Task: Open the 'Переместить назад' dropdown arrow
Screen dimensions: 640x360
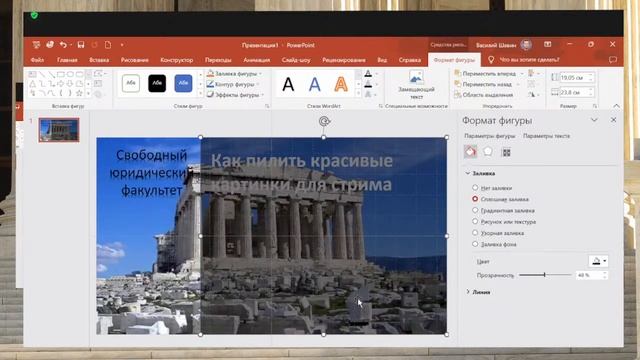Action: click(518, 84)
